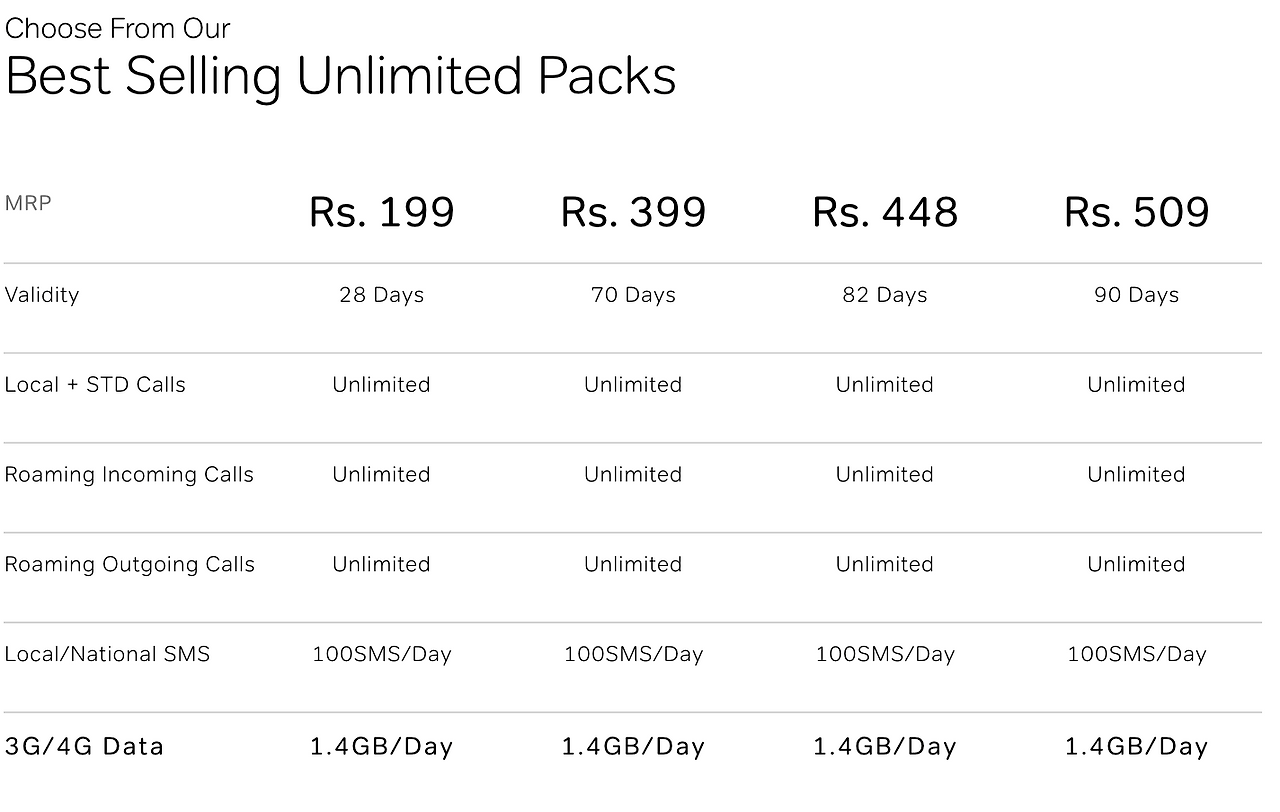Select the Rs. 509 pack price
This screenshot has width=1280, height=812.
tap(1137, 212)
